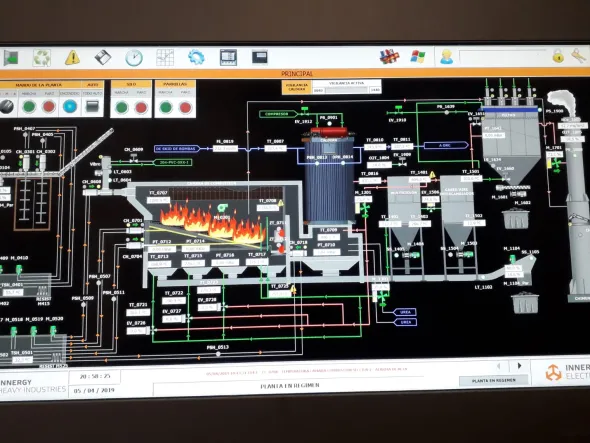Click the warning triangle beside TT_0708

click(281, 203)
